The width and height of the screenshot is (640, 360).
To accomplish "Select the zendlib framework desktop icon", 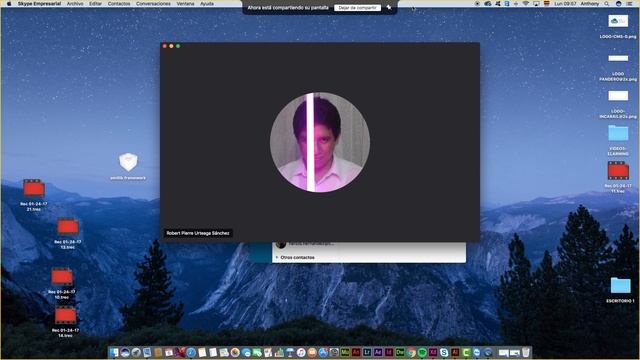I will coord(128,167).
